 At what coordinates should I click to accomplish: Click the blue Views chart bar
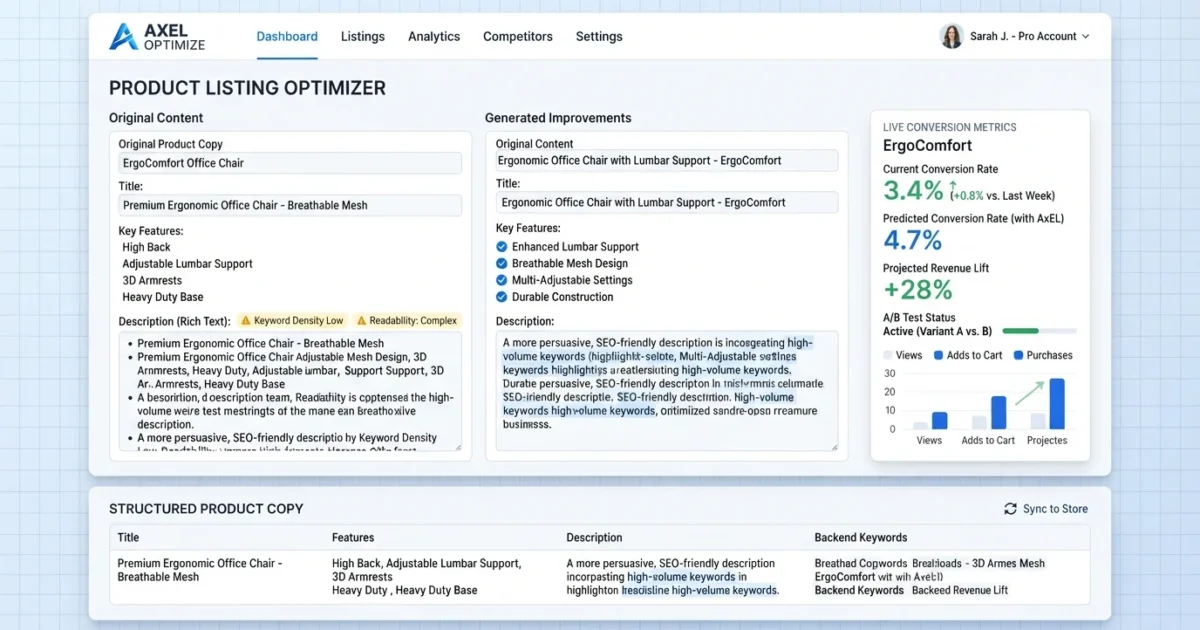939,421
